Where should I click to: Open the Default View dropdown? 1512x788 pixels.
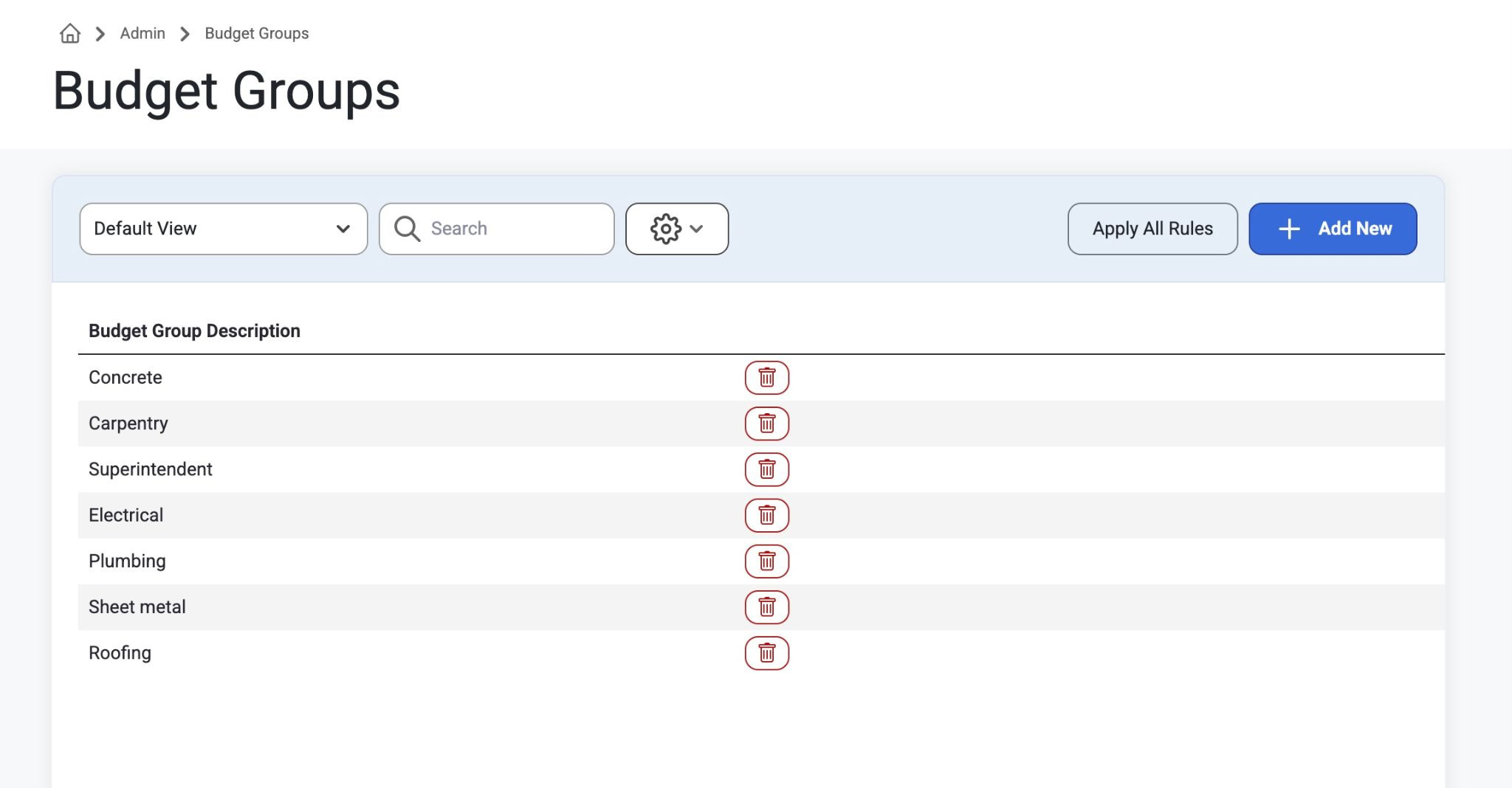point(224,229)
